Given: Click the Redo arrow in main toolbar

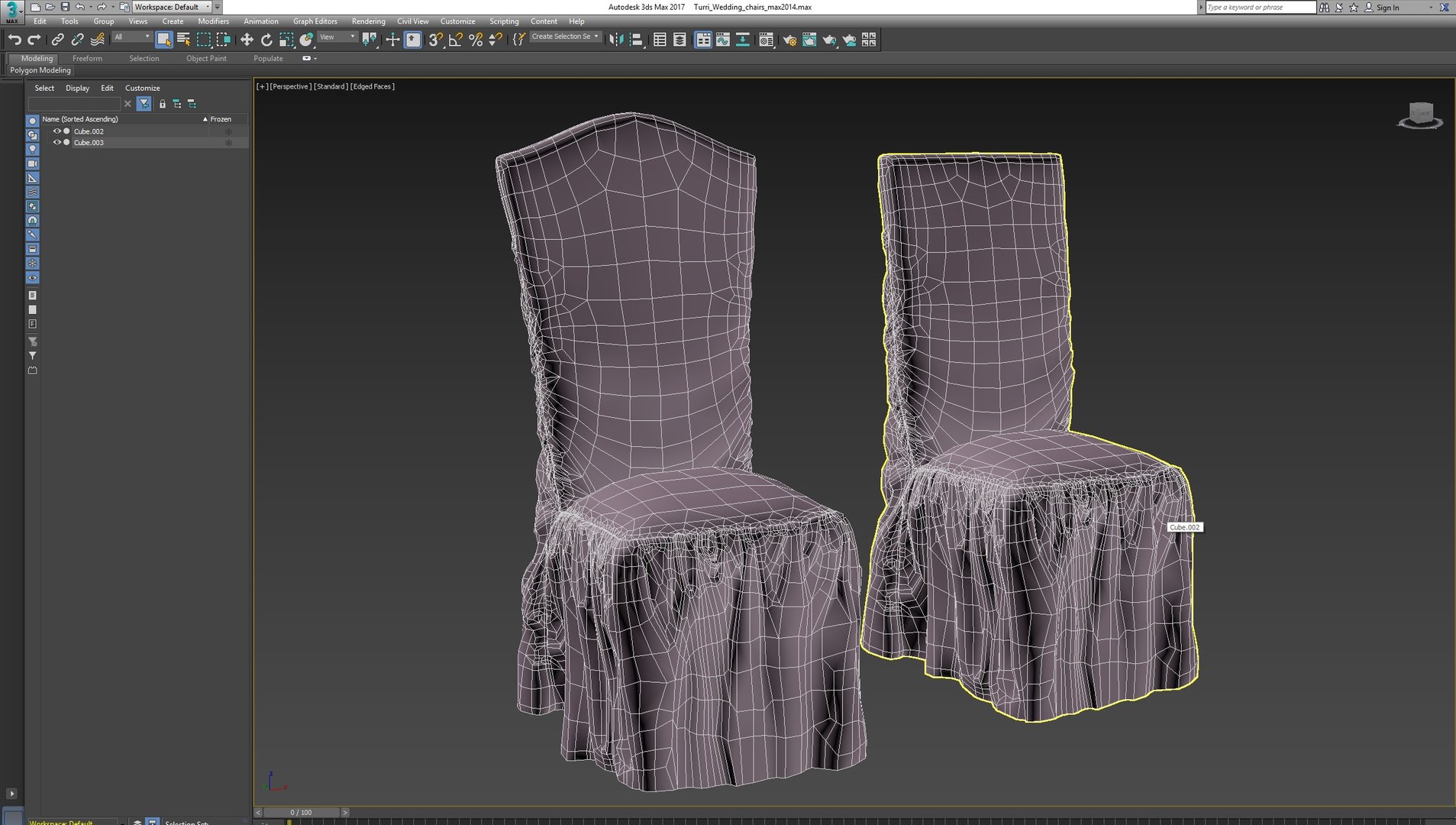Looking at the screenshot, I should point(34,40).
